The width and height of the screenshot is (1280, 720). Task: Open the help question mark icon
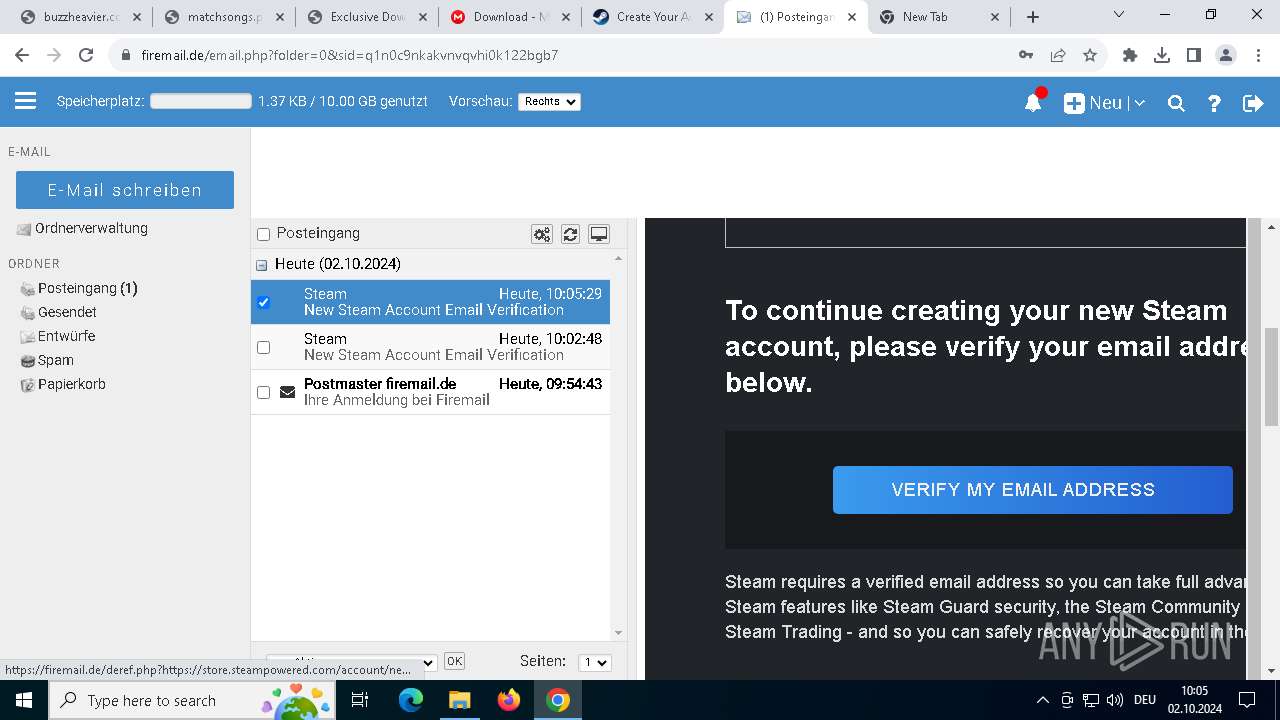[x=1214, y=103]
